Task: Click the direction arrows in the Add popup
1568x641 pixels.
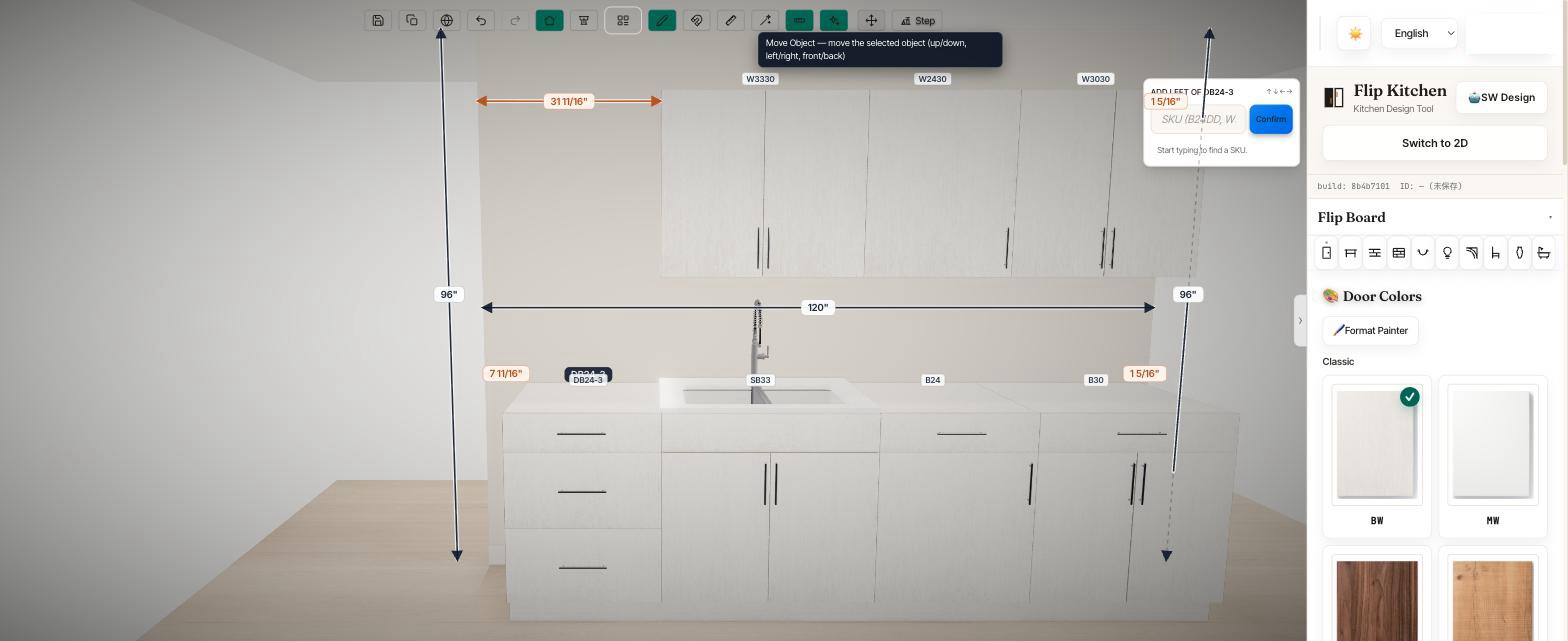Action: 1279,92
